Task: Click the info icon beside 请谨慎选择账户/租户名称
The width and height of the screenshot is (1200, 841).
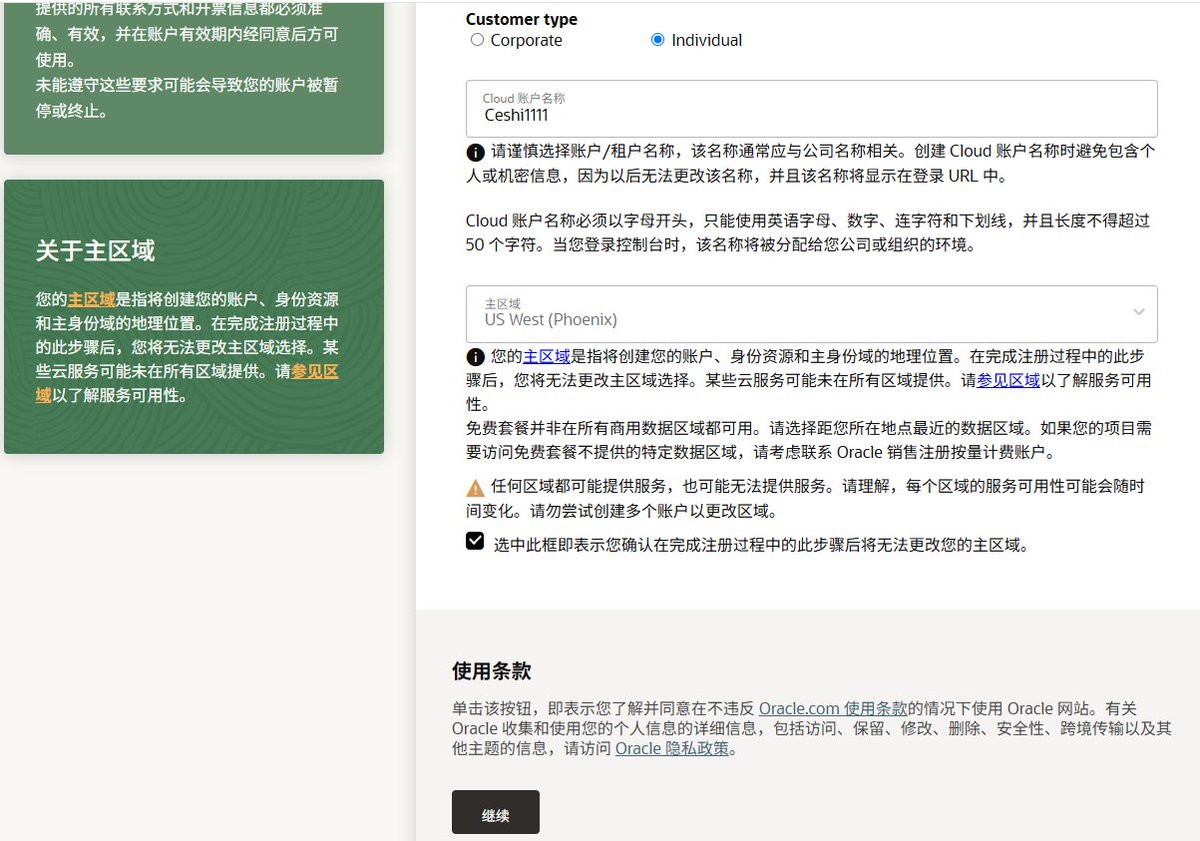Action: [476, 153]
